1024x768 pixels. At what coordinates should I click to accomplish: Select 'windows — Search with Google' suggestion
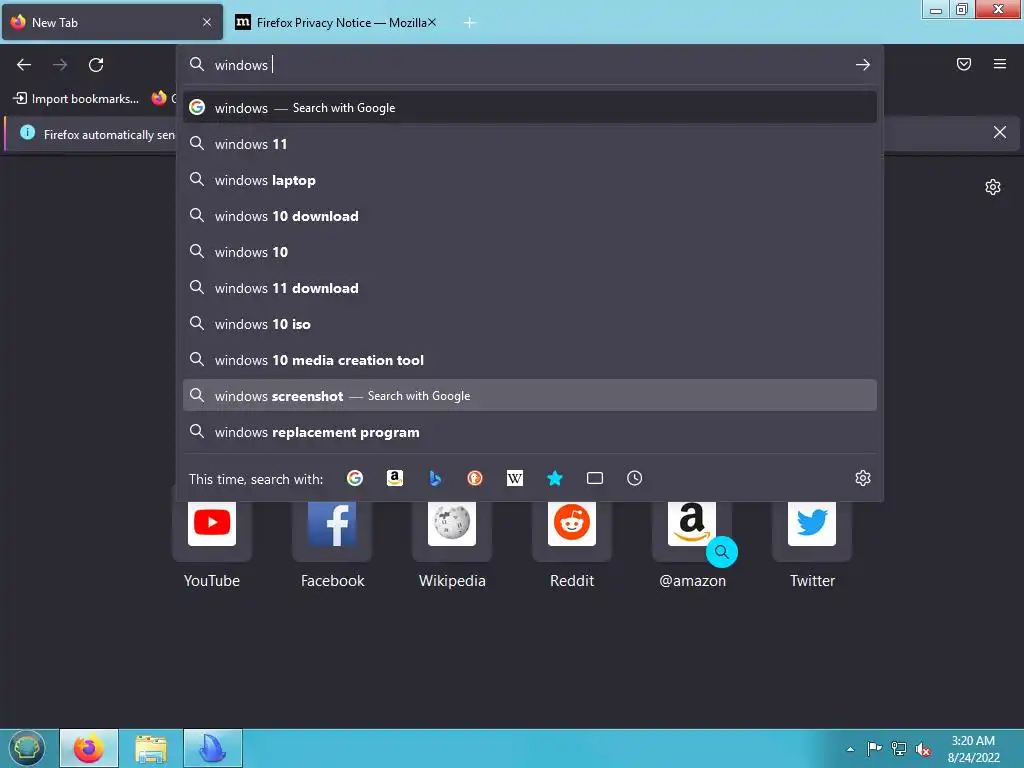(530, 108)
